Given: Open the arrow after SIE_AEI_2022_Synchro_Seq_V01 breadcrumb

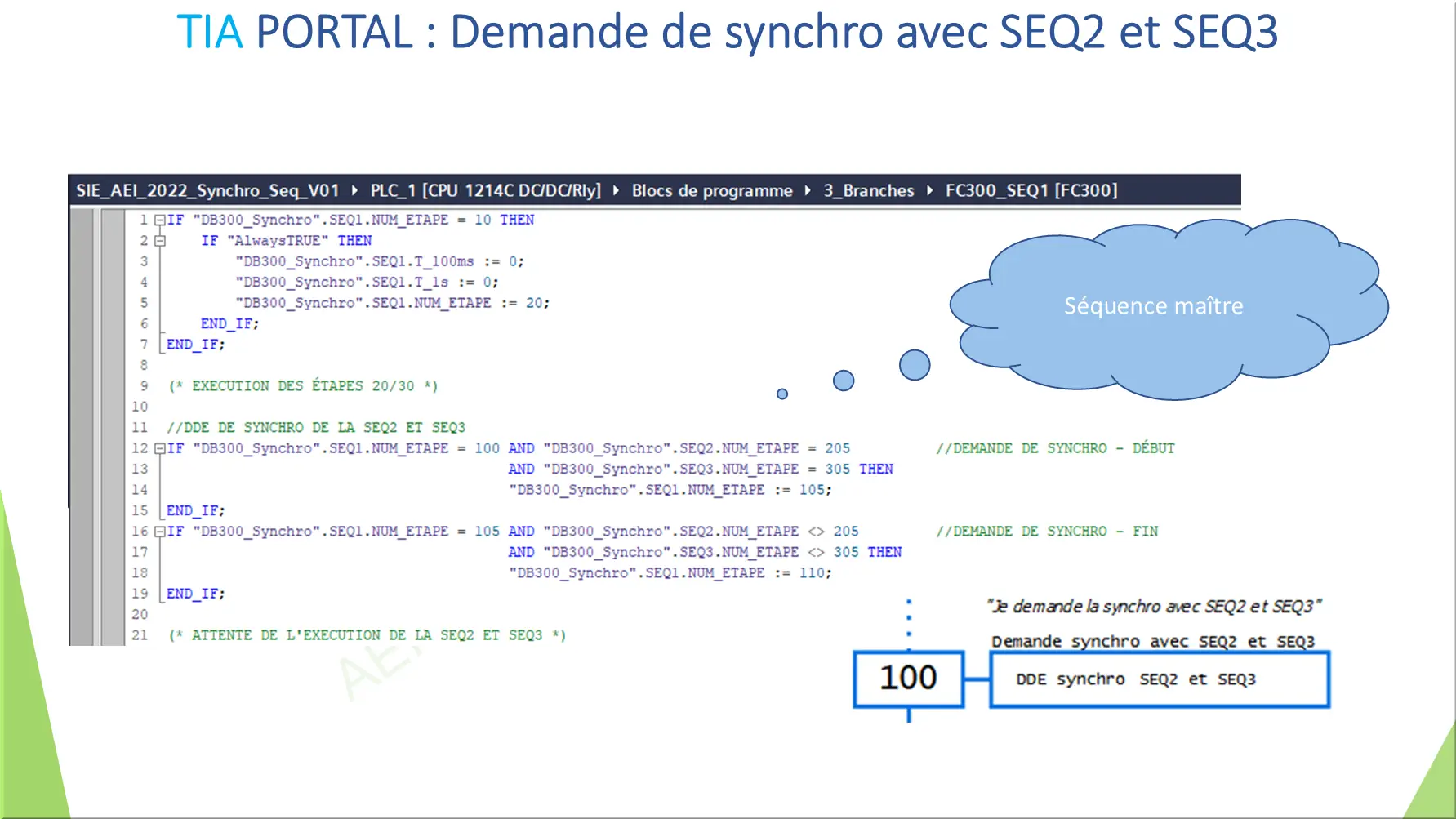Looking at the screenshot, I should click(354, 190).
